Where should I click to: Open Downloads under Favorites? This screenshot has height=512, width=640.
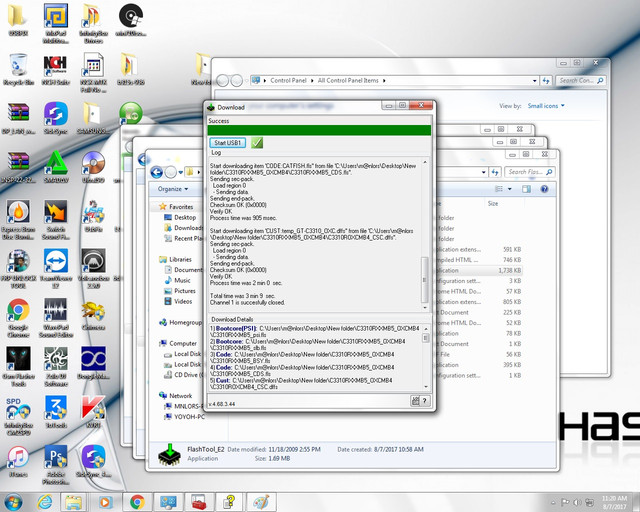coord(183,228)
